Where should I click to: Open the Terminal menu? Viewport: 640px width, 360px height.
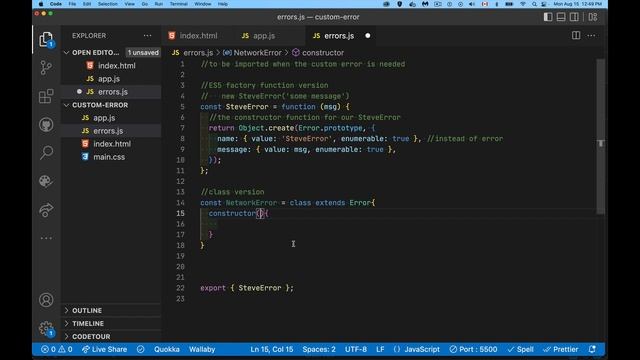click(178, 4)
